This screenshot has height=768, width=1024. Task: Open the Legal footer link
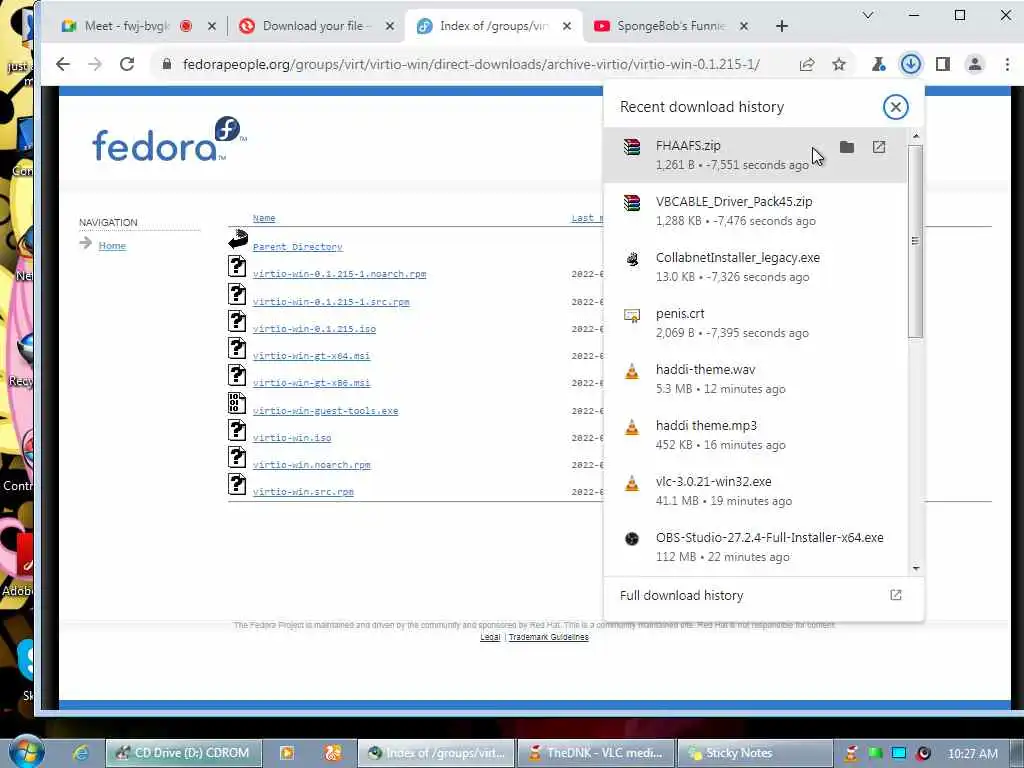pos(490,637)
